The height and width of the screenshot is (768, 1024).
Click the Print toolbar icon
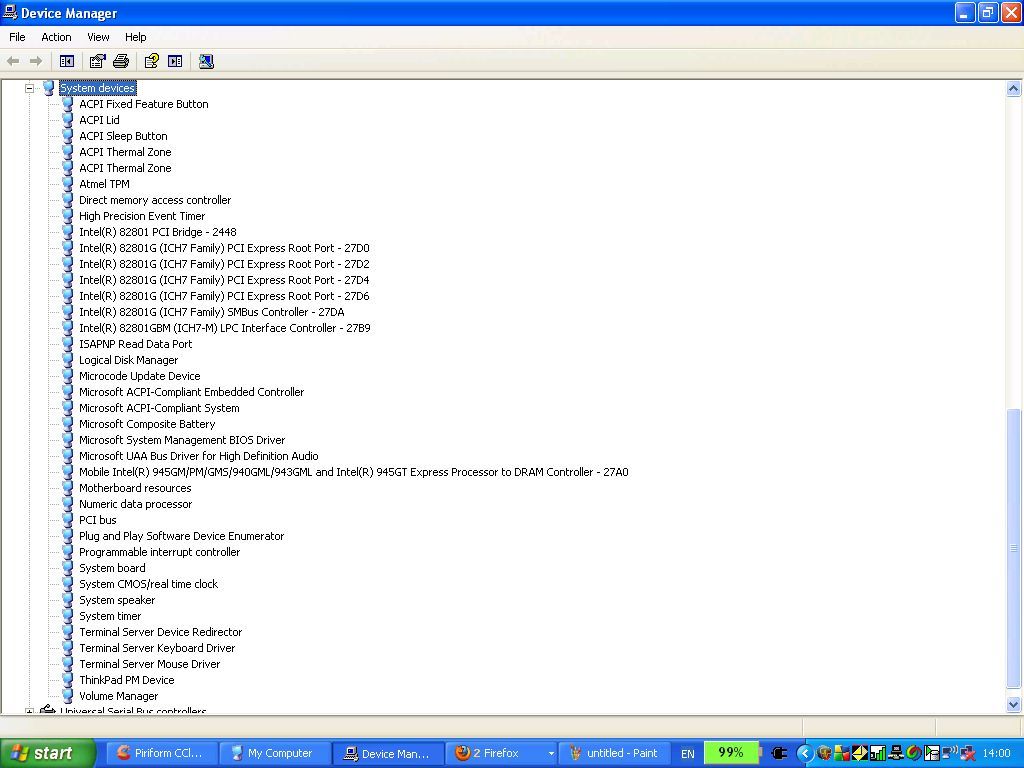pyautogui.click(x=121, y=61)
